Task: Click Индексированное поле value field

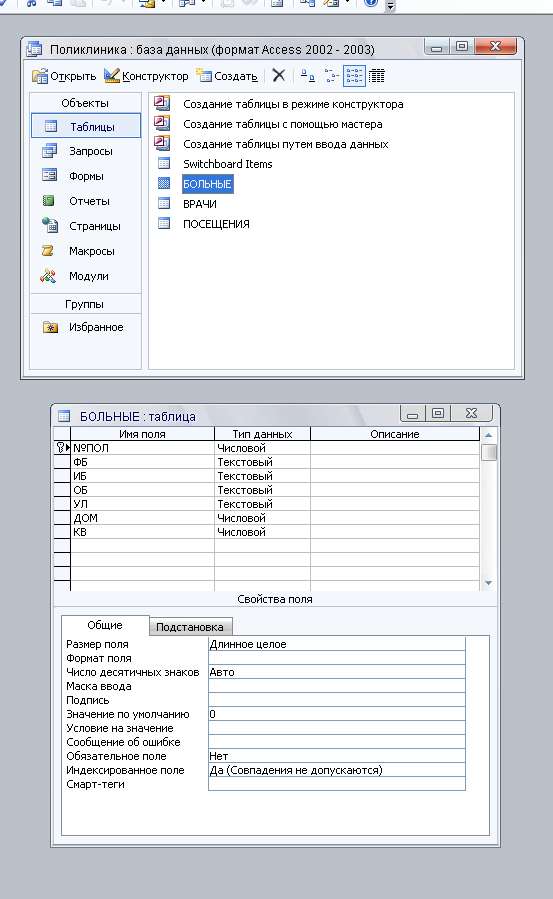Action: pyautogui.click(x=336, y=770)
